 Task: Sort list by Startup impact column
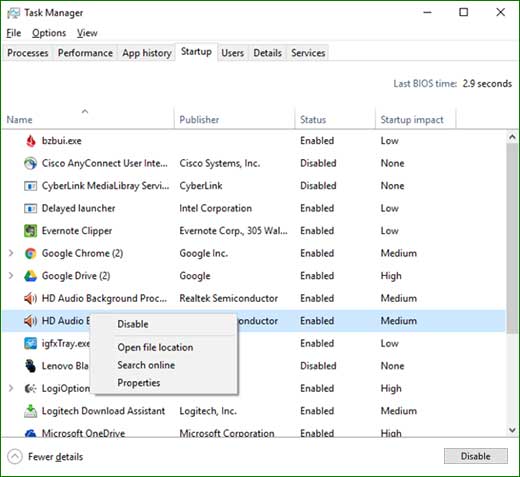point(412,120)
